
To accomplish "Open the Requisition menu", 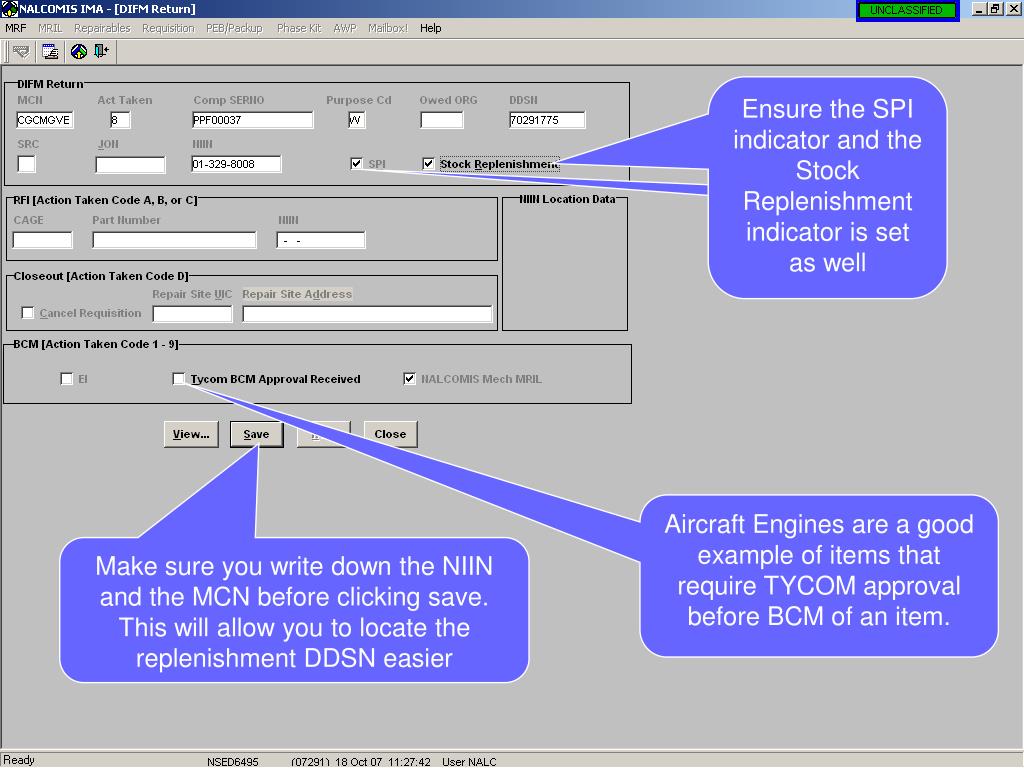I will point(168,28).
